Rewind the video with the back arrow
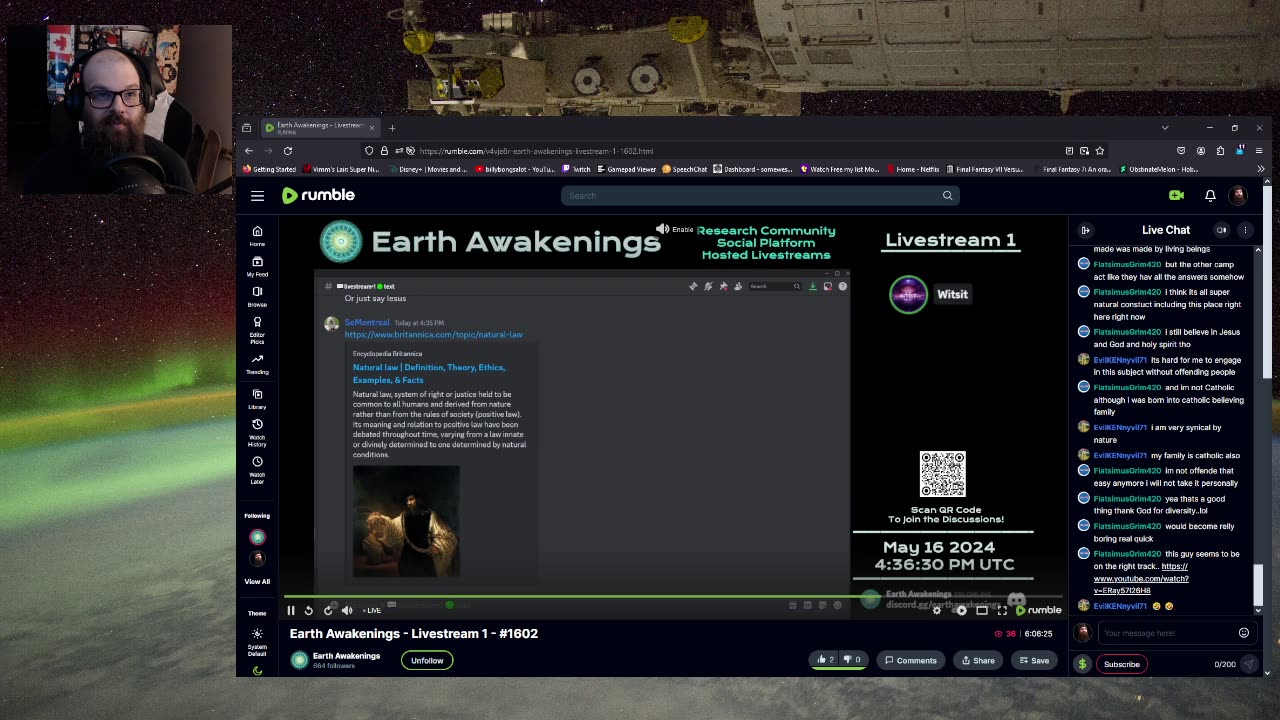 [308, 610]
